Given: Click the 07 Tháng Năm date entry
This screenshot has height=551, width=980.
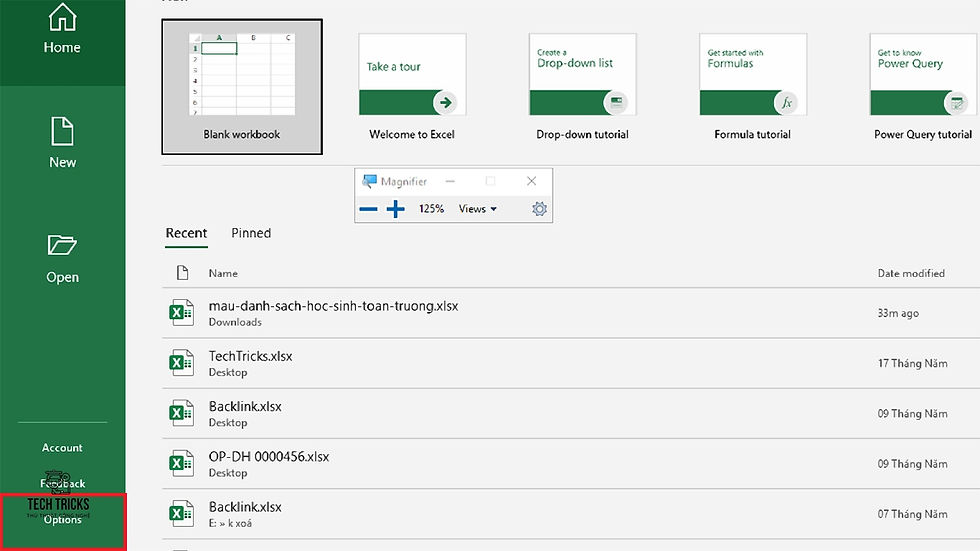Looking at the screenshot, I should pyautogui.click(x=912, y=514).
